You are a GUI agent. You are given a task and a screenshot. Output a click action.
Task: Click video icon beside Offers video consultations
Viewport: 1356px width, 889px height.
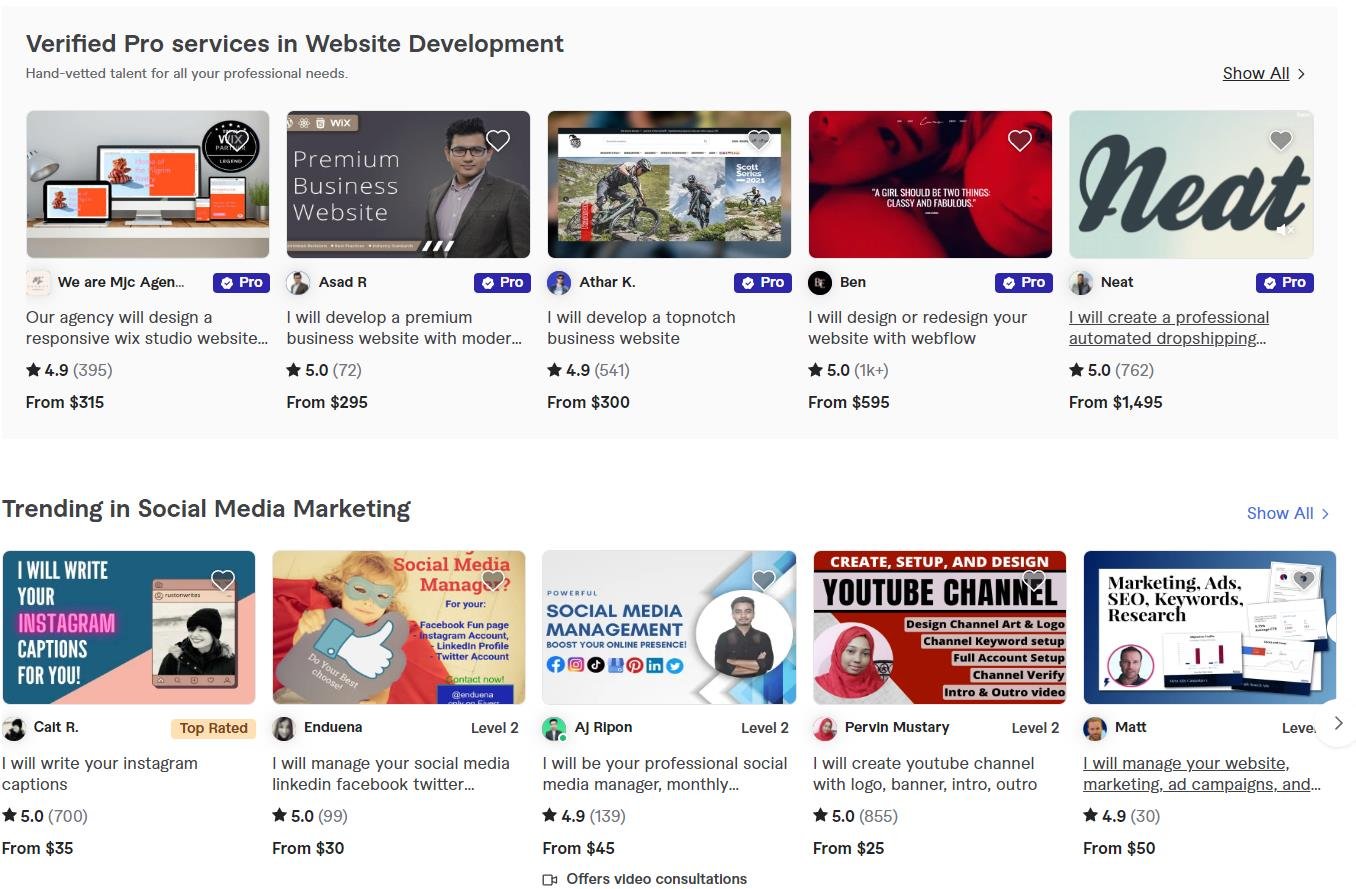point(549,880)
